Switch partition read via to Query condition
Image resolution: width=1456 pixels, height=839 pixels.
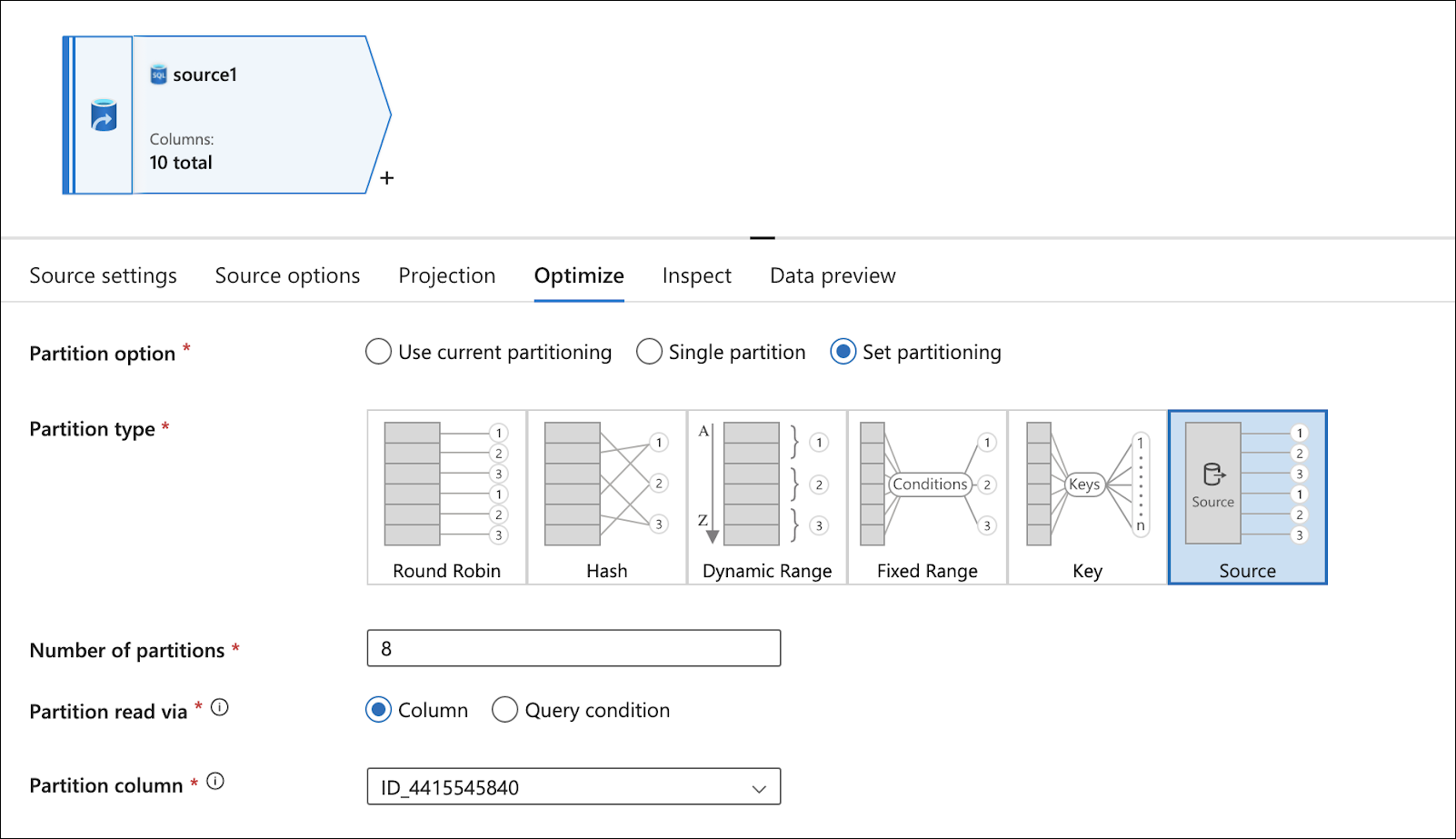tap(505, 710)
